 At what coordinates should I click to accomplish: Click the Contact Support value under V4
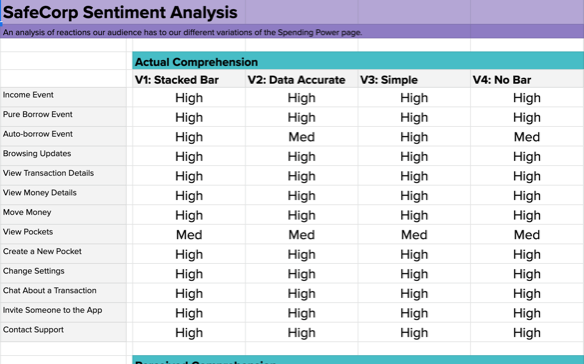(x=527, y=332)
